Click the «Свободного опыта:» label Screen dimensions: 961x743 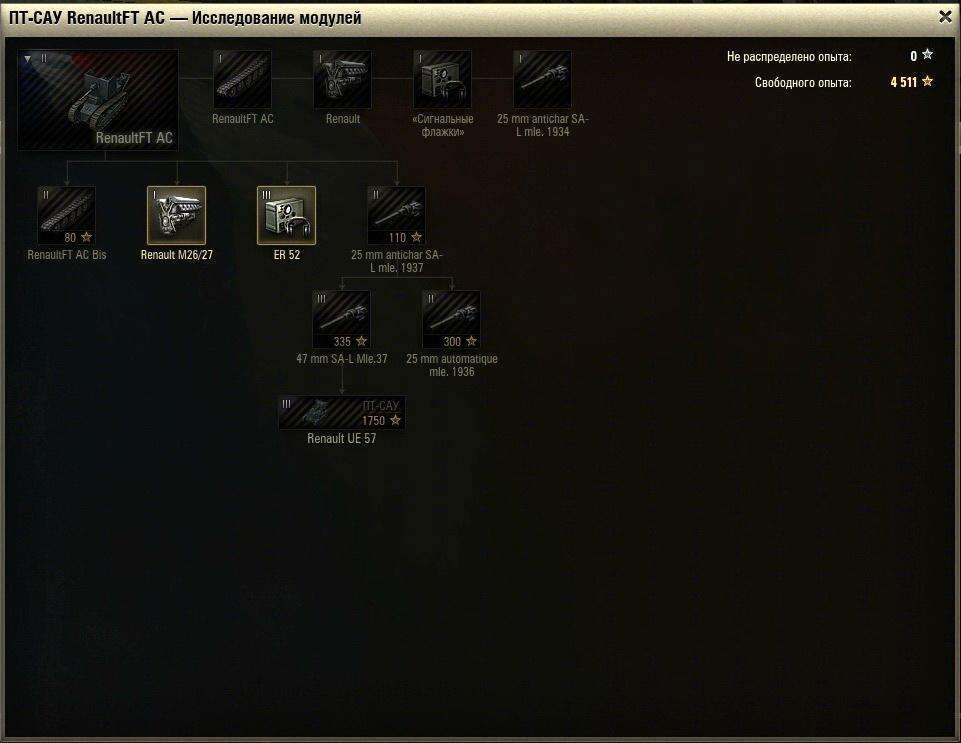point(803,83)
